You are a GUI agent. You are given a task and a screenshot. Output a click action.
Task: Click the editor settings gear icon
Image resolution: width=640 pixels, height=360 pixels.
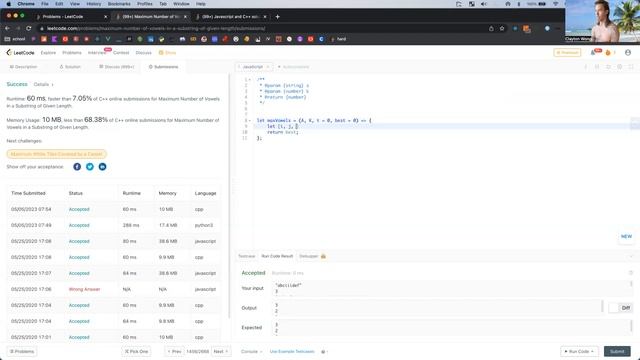coord(620,67)
